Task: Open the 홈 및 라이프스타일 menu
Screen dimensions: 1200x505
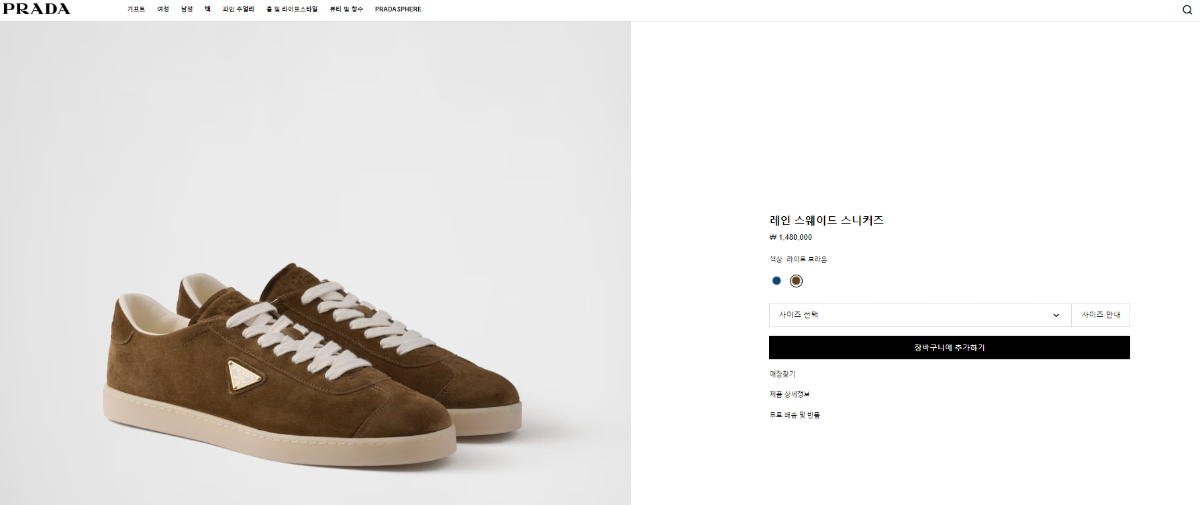Action: 292,9
